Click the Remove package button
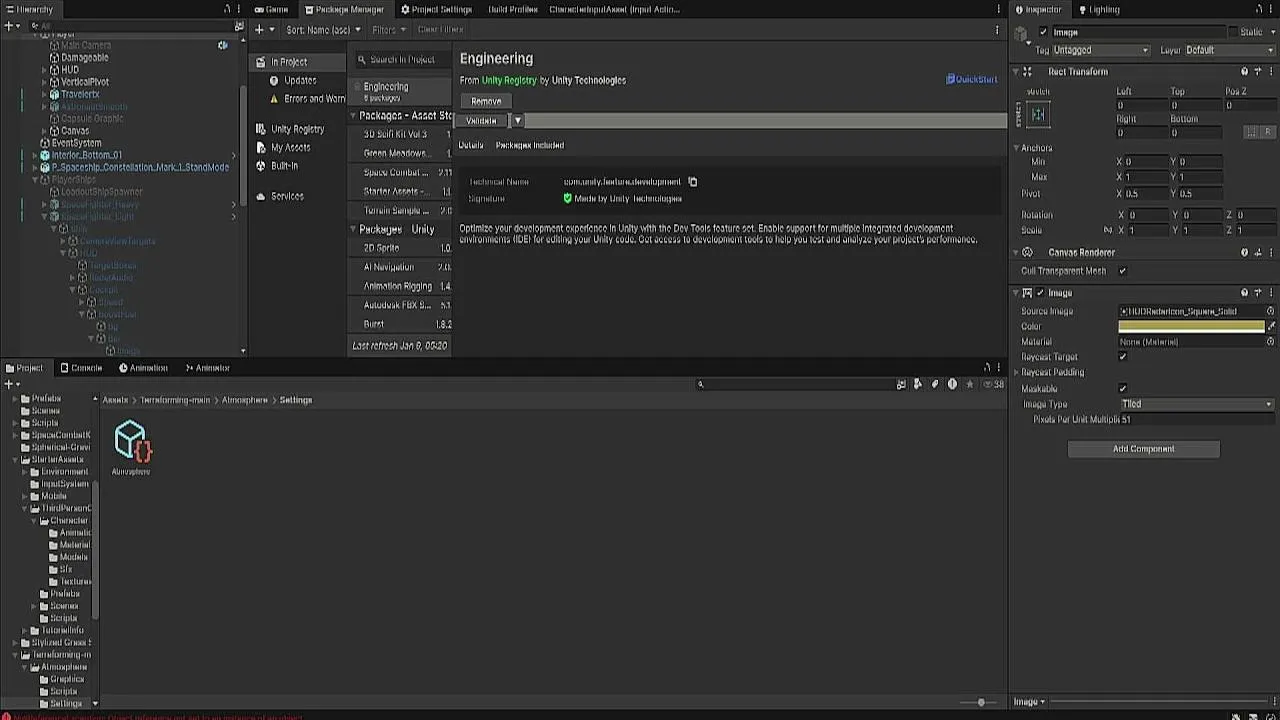 click(486, 101)
